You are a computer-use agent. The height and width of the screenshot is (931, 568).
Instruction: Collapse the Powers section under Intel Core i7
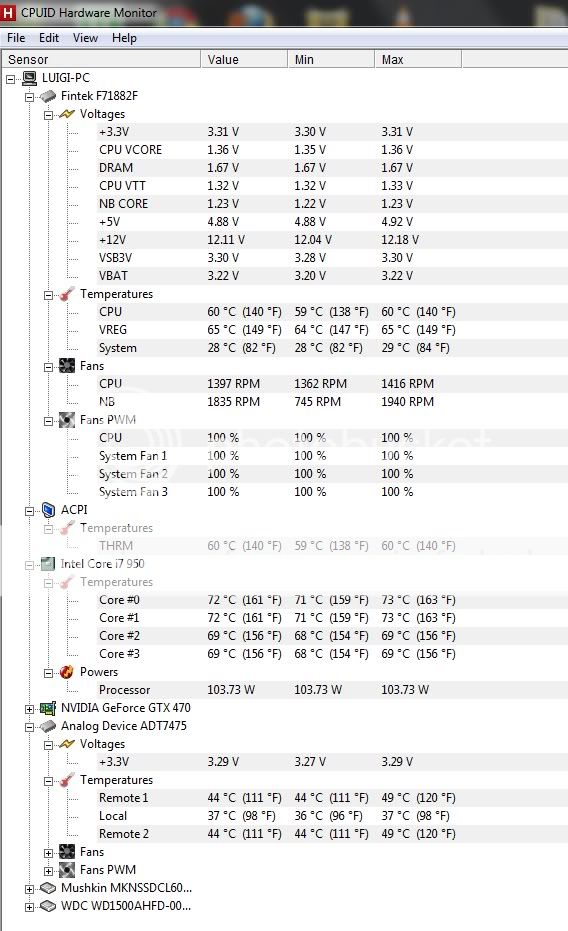(x=49, y=673)
